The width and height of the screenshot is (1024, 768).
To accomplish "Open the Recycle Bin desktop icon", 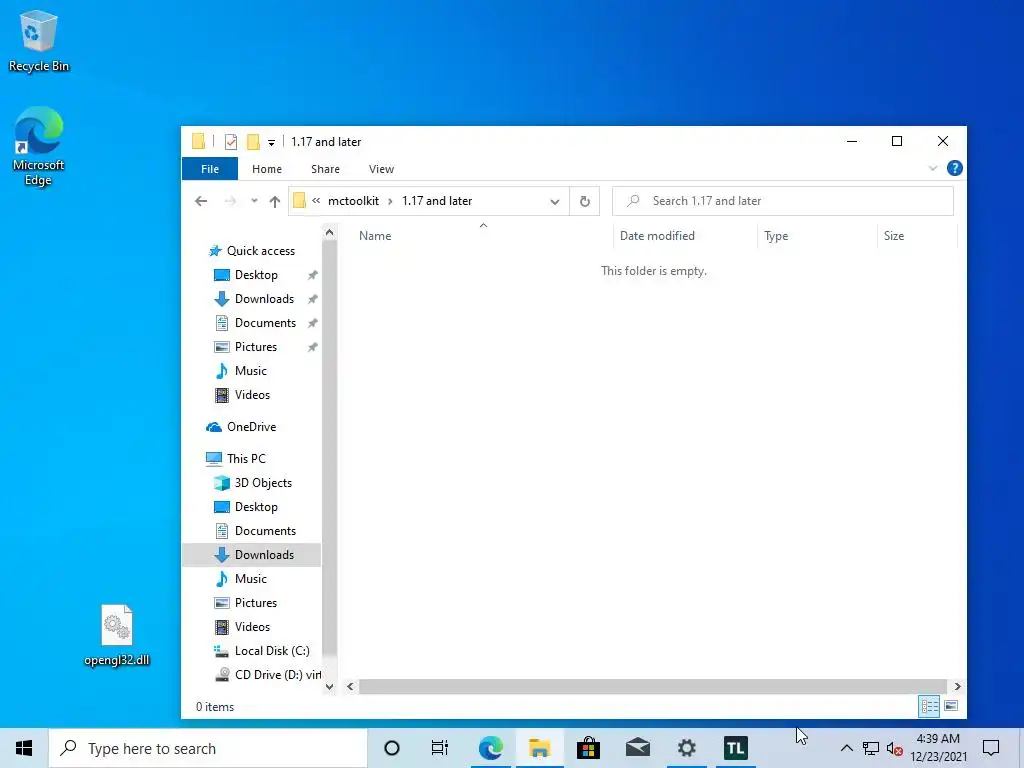I will coord(39,42).
